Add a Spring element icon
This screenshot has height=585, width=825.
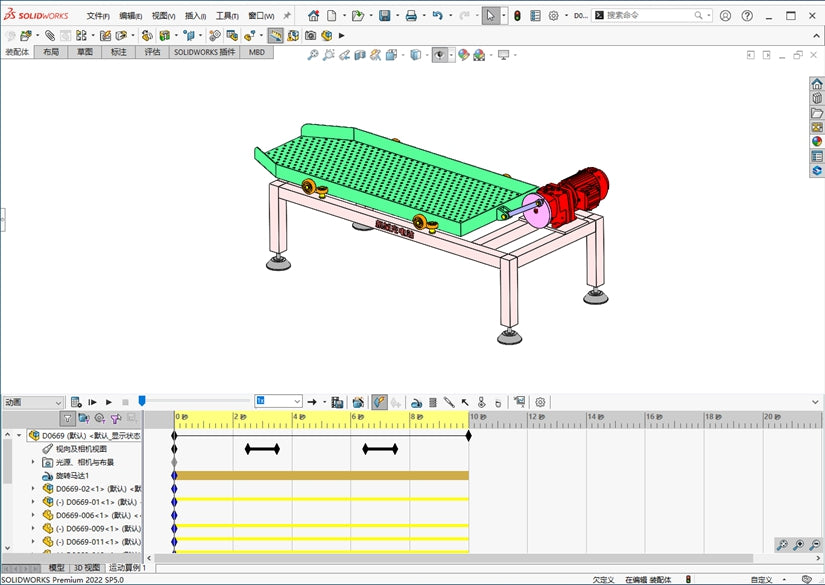(x=433, y=402)
